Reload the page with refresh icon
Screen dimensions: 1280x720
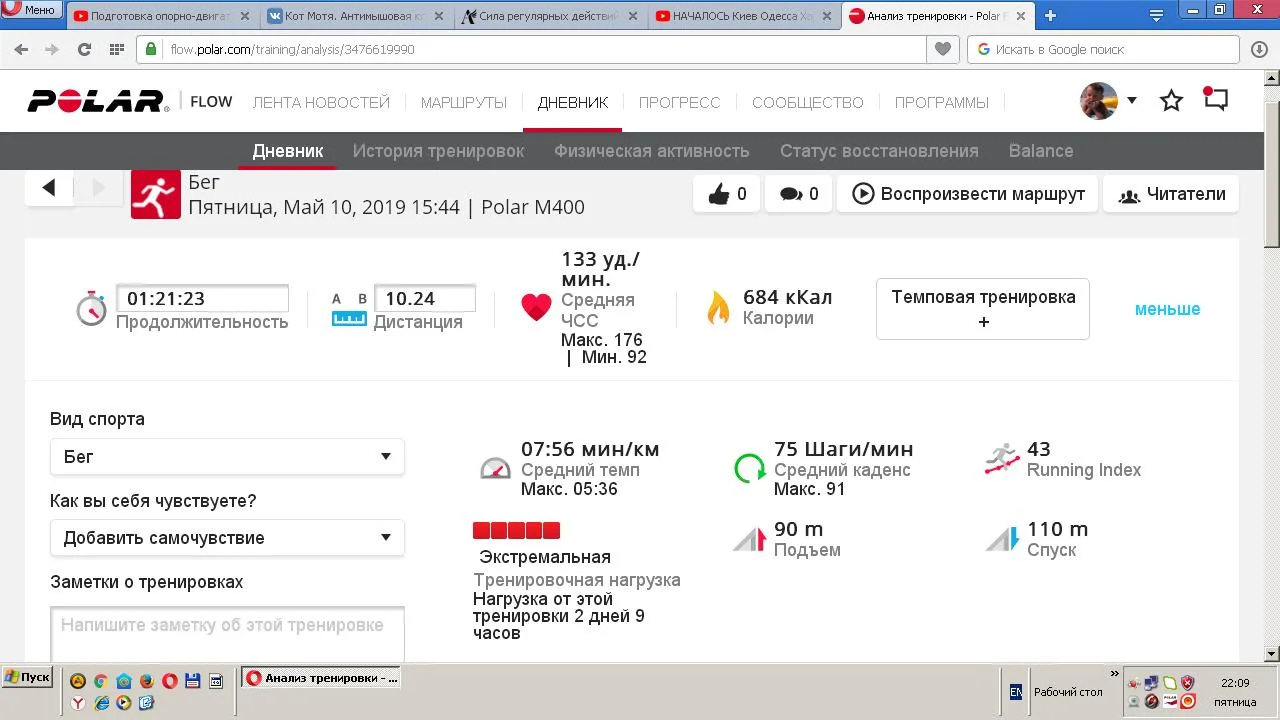[x=84, y=49]
